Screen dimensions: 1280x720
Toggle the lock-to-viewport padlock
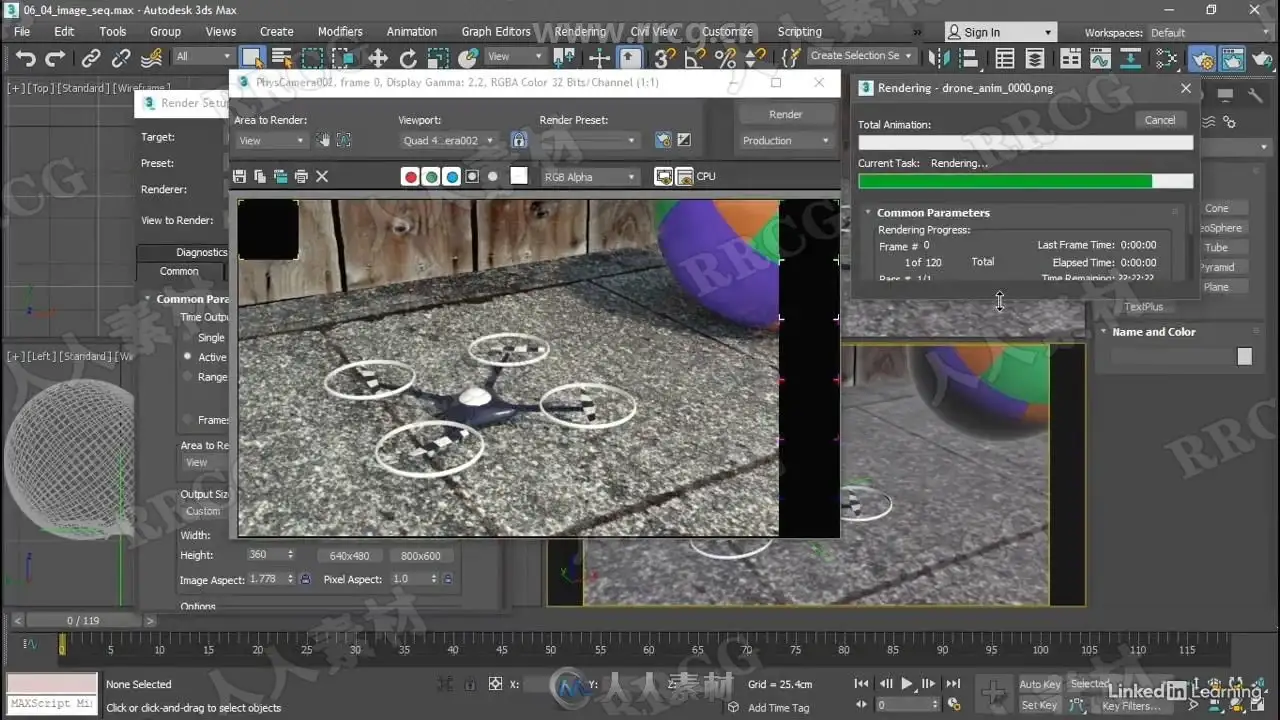[518, 141]
